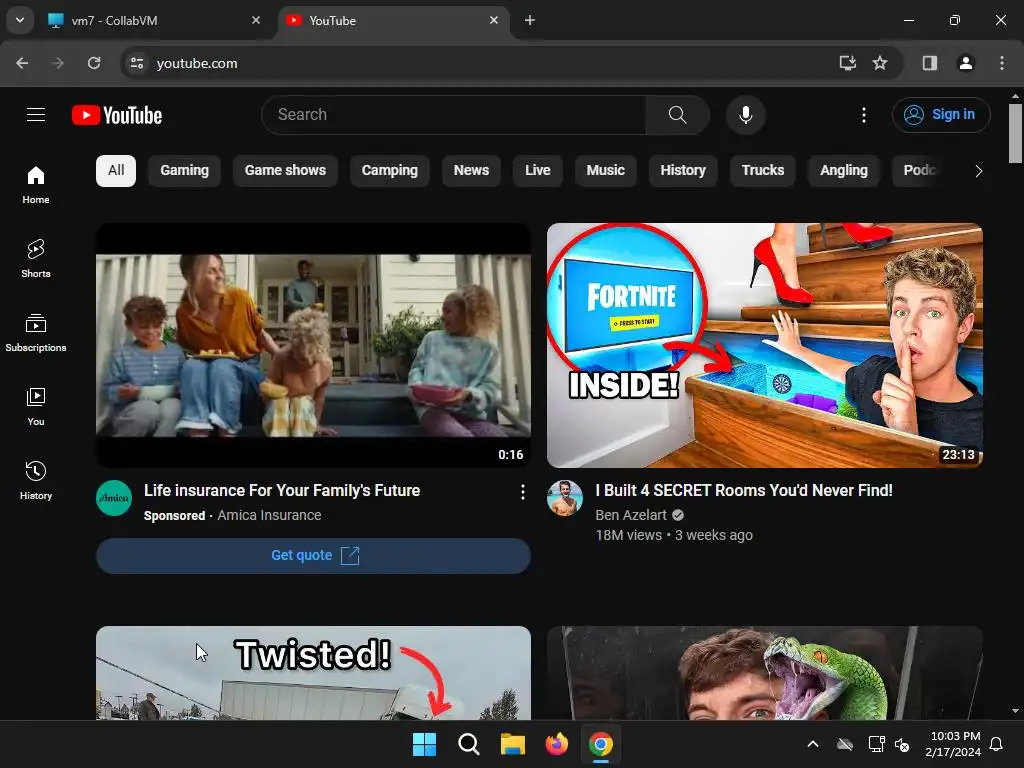Play the family porch ad thumbnail
The image size is (1024, 768).
[313, 345]
